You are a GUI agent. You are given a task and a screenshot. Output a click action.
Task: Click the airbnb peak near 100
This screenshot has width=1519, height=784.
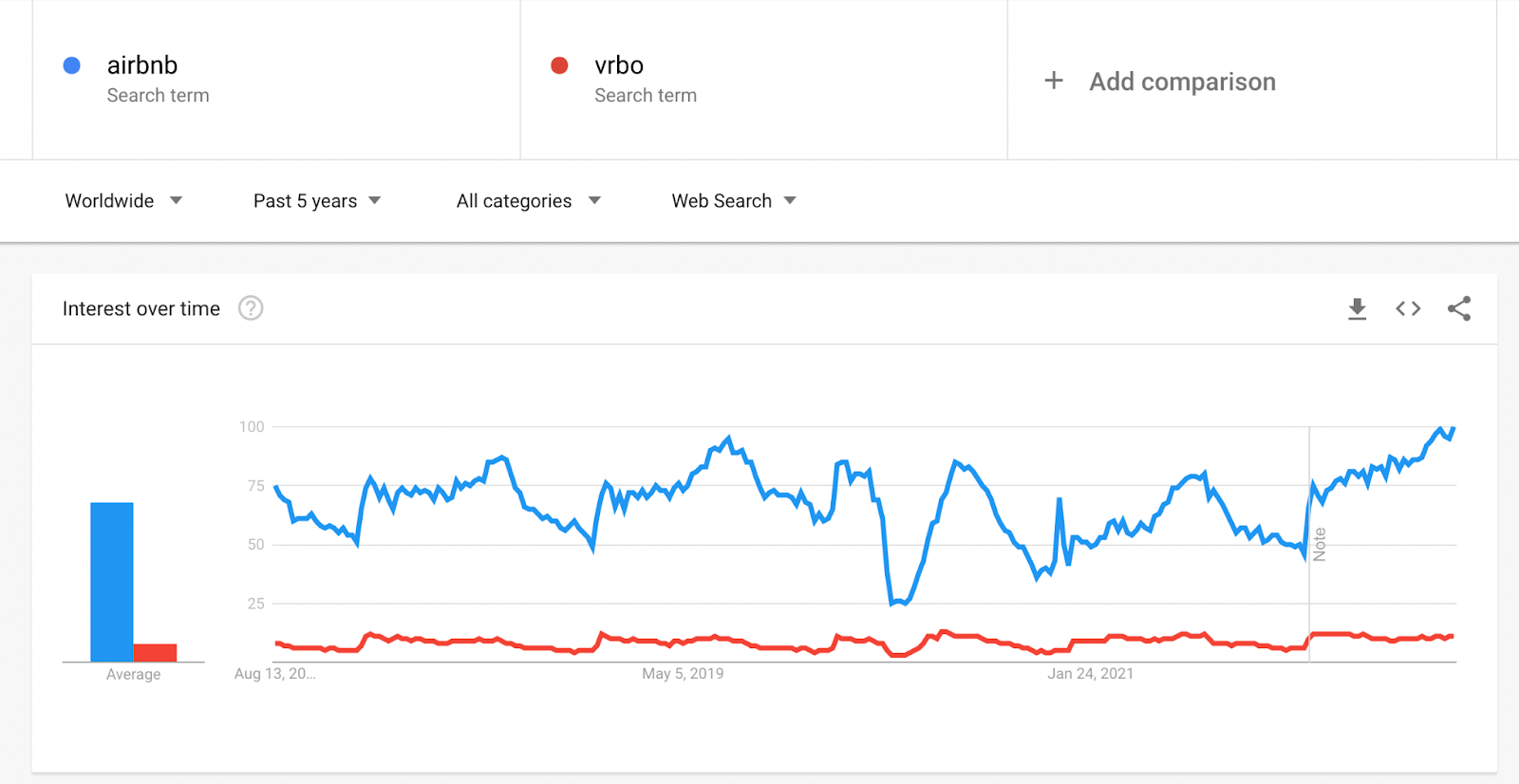(x=1441, y=429)
